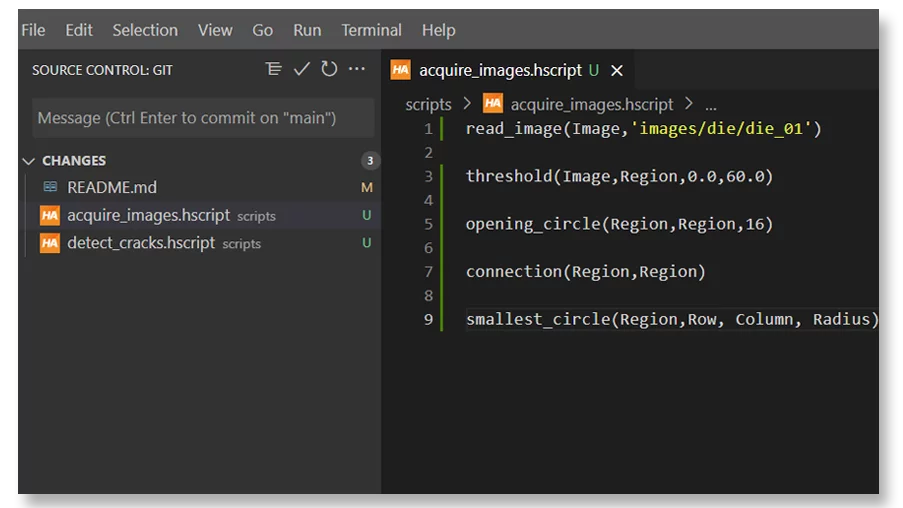Screen dimensions: 903x508
Task: Click the README.md file icon
Action: click(x=50, y=187)
